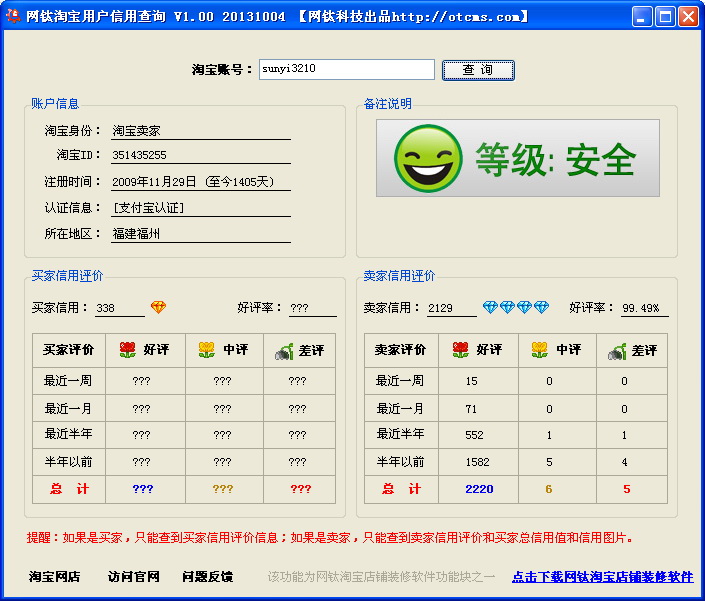Image resolution: width=705 pixels, height=601 pixels.
Task: Click buyer table 最近一周 row label
Action: pos(68,381)
